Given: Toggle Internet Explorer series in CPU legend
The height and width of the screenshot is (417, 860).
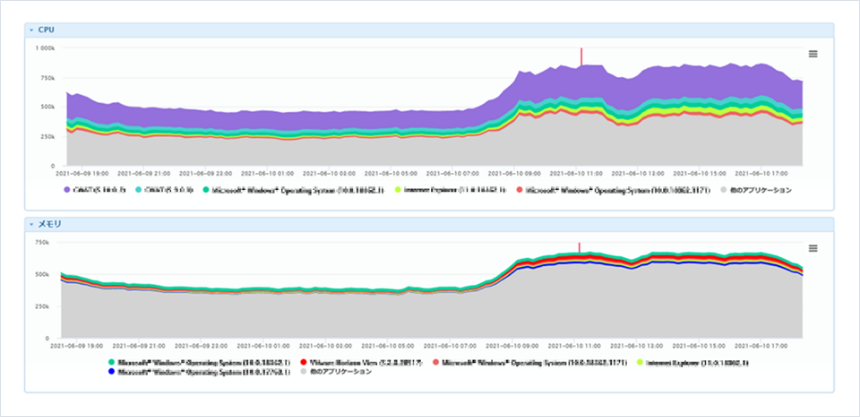Looking at the screenshot, I should pyautogui.click(x=458, y=188).
